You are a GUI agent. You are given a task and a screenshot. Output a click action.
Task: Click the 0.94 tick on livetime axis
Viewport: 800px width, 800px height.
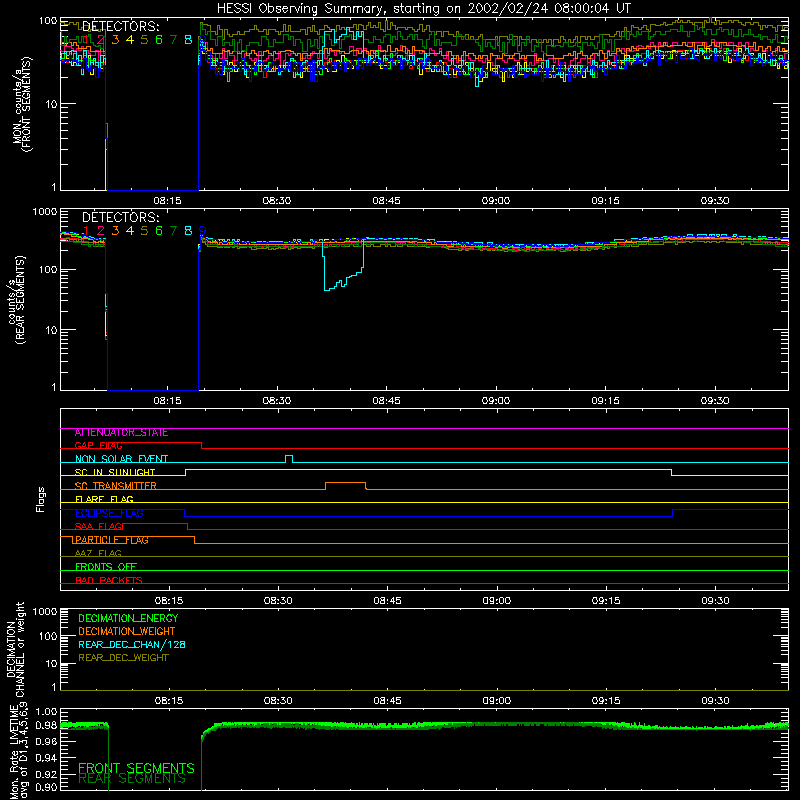point(46,758)
